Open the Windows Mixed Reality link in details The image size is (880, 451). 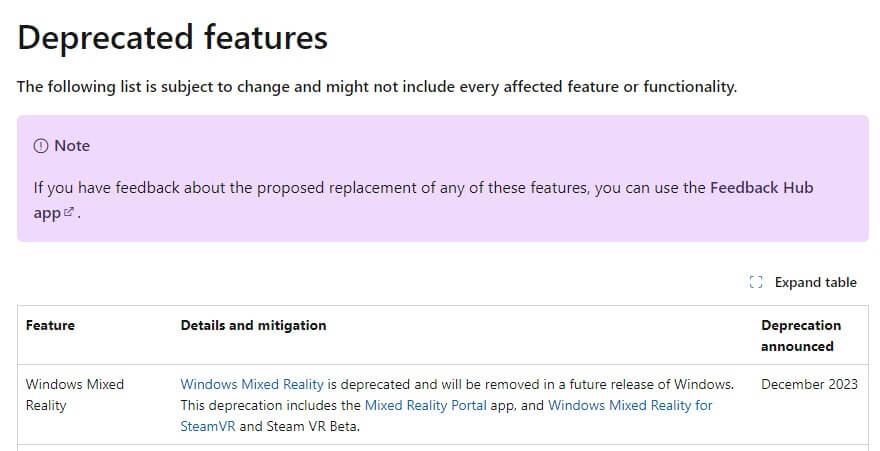click(x=252, y=384)
